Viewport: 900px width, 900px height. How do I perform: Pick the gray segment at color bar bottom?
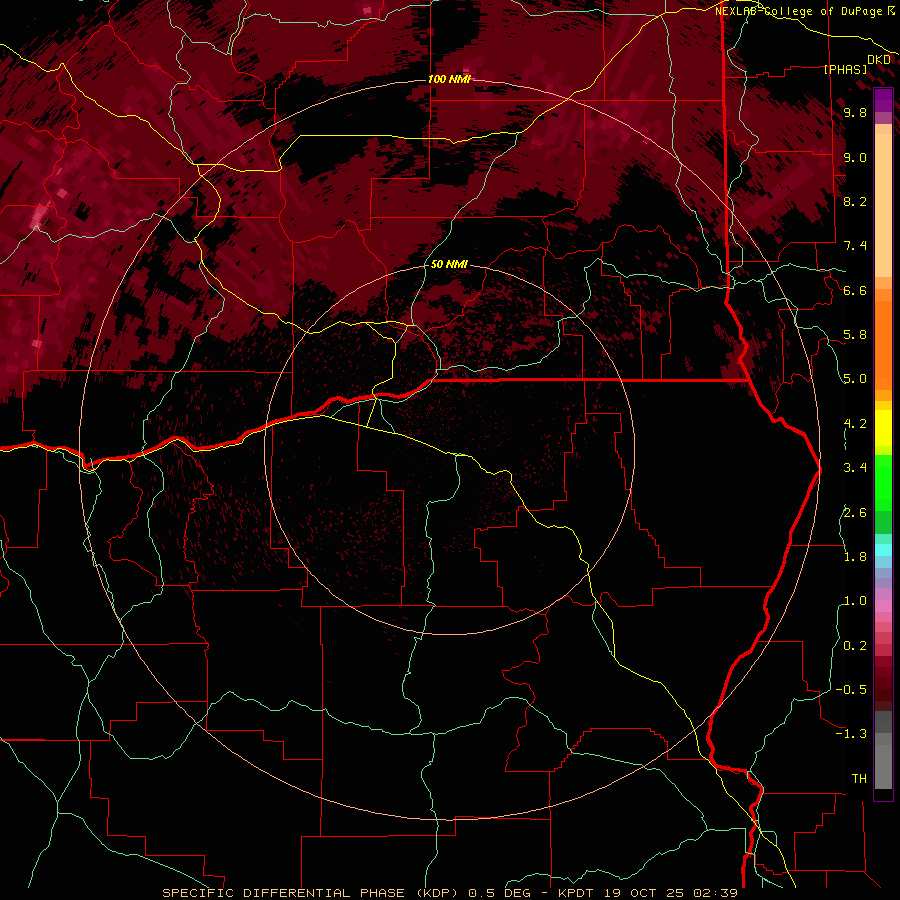click(883, 752)
